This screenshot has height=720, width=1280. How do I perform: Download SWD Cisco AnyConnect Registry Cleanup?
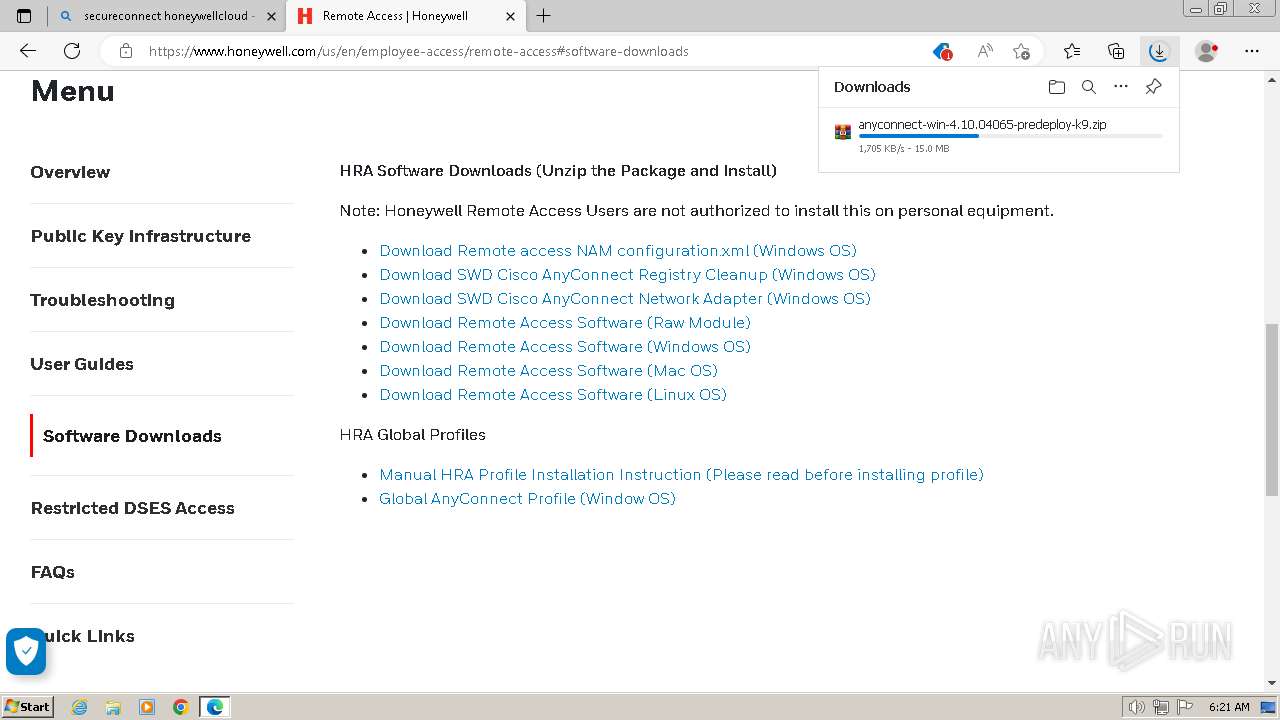pyautogui.click(x=627, y=275)
